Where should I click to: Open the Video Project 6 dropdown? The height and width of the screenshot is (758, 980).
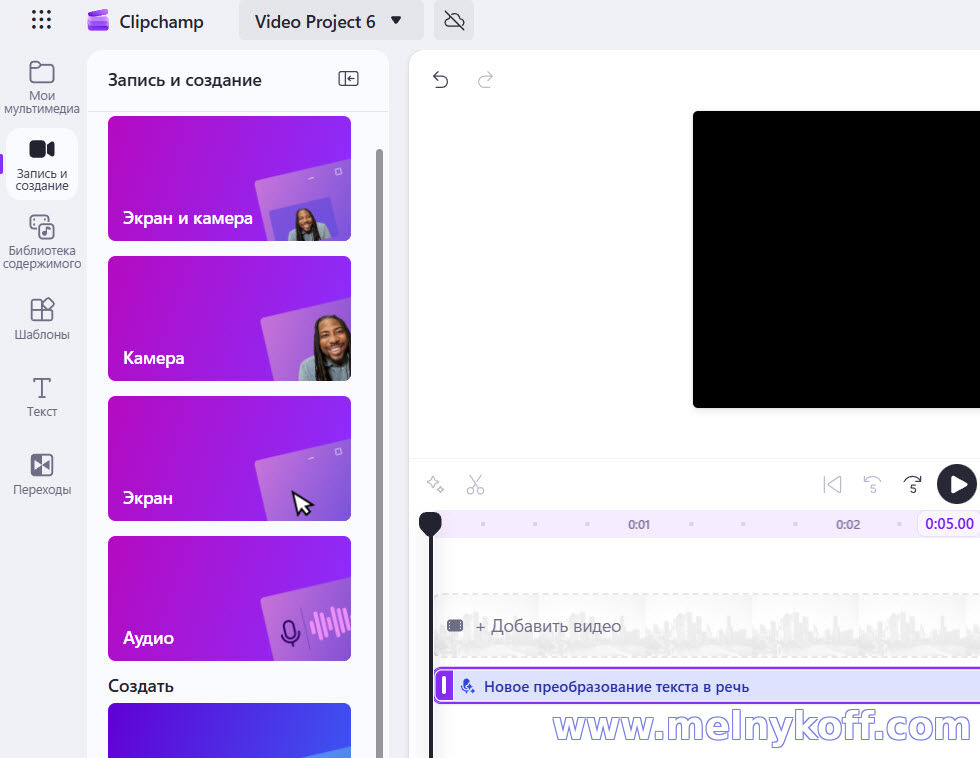tap(330, 20)
